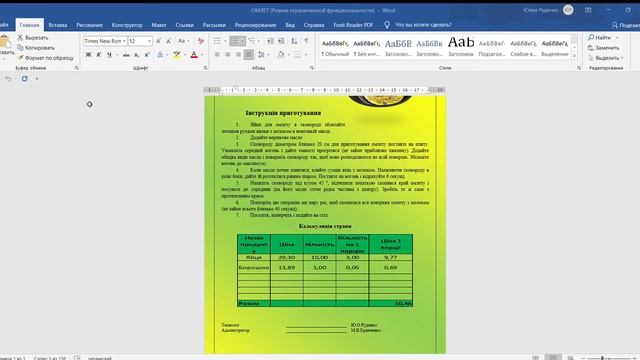The width and height of the screenshot is (640, 360).
Task: Toggle italic formatting (К)
Action: click(x=99, y=55)
